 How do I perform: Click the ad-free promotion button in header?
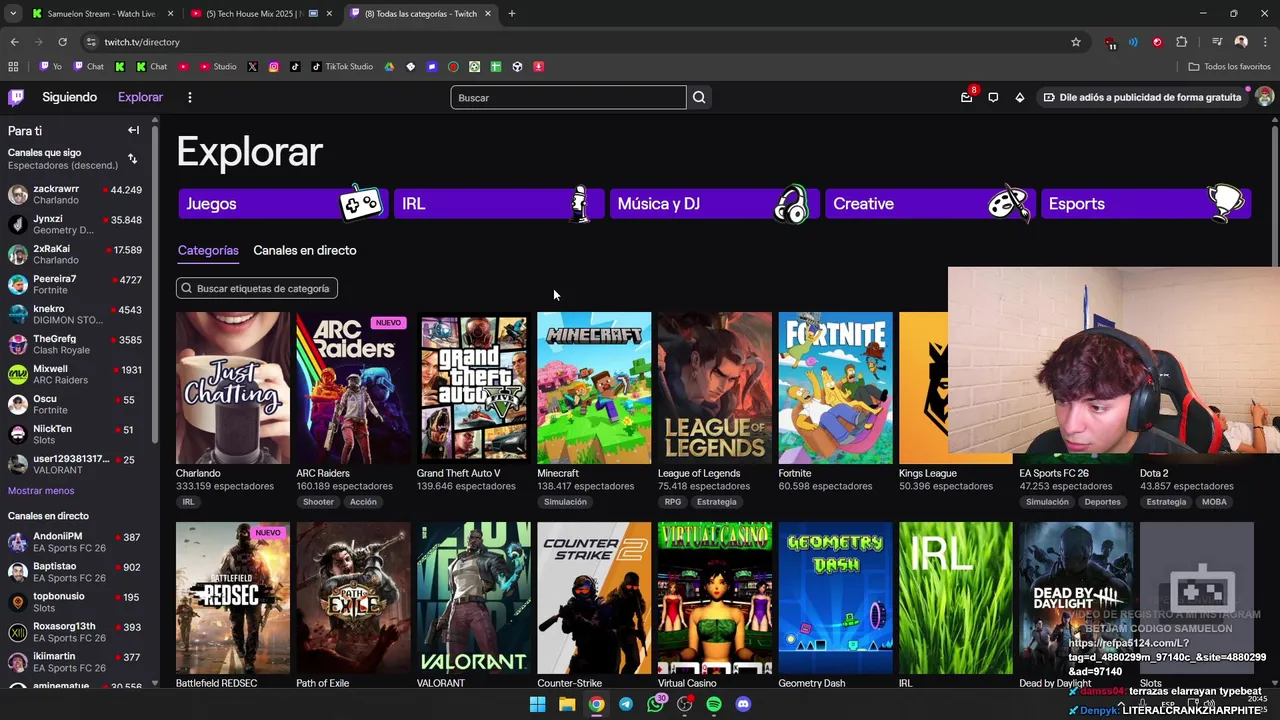[x=1141, y=97]
